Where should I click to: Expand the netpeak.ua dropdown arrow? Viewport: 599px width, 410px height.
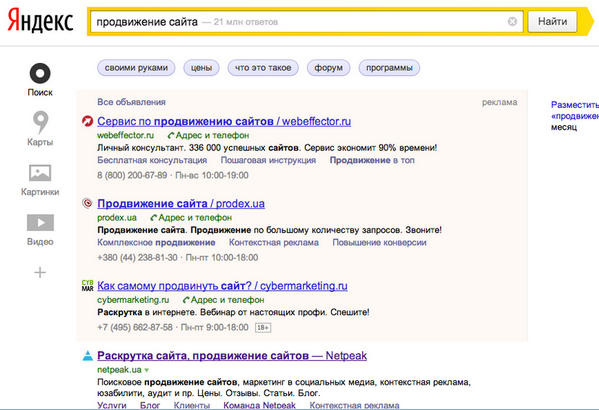click(147, 370)
